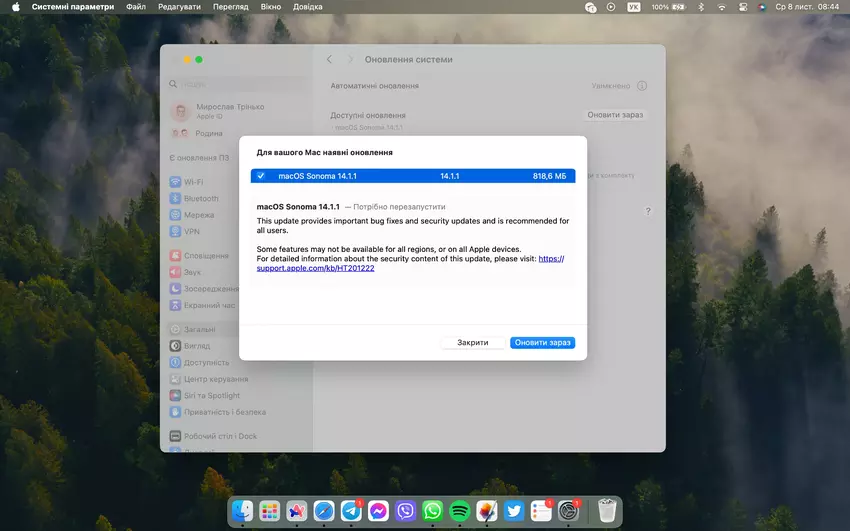Image resolution: width=850 pixels, height=531 pixels.
Task: Open Messenger from the Dock
Action: pyautogui.click(x=378, y=511)
